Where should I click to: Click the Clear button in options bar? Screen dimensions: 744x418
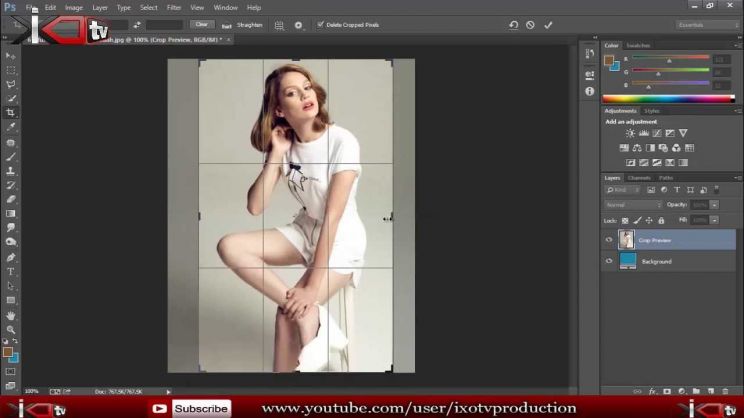[201, 25]
